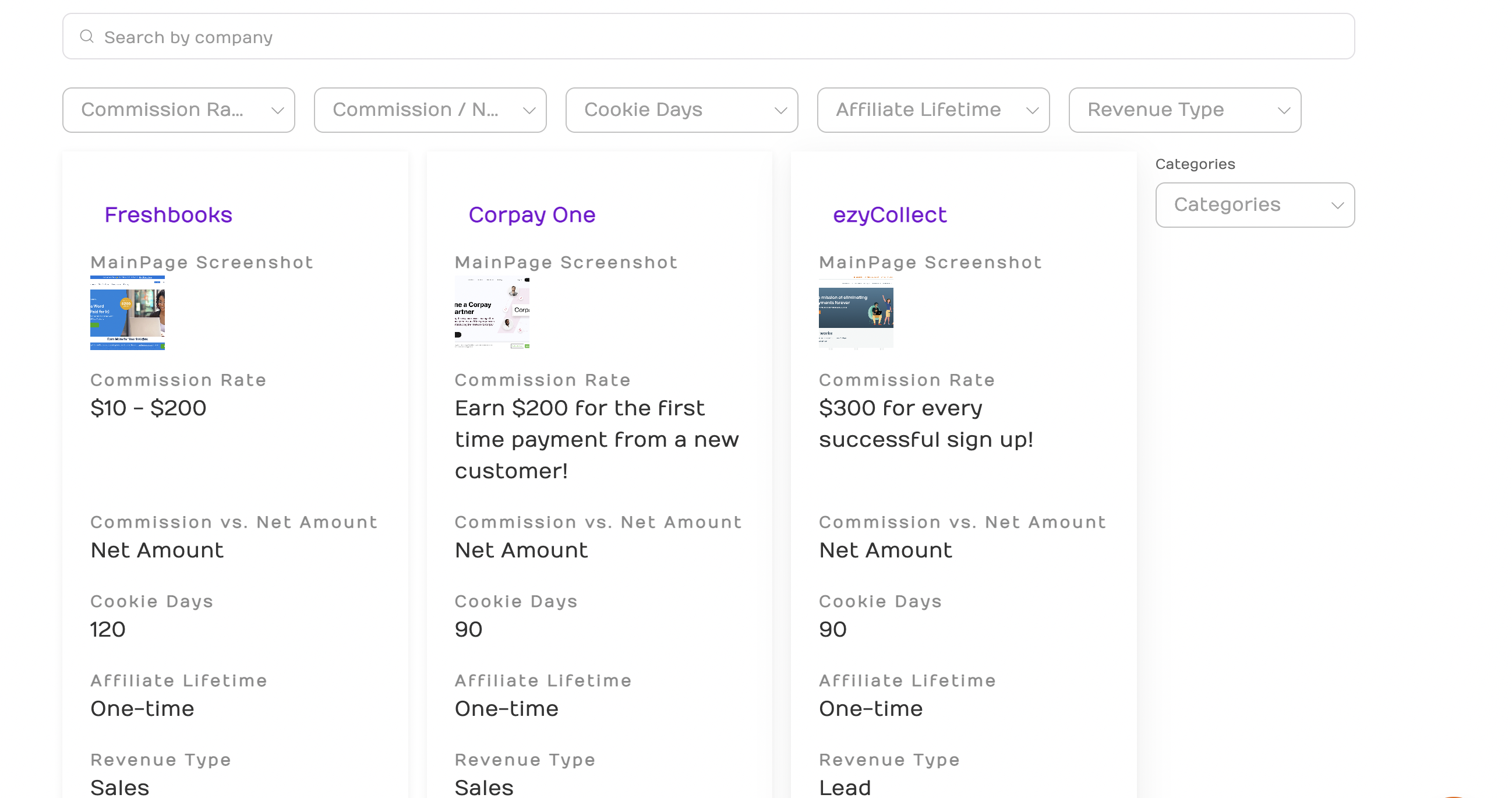Click the ezyCollect screenshot thumbnail

856,312
